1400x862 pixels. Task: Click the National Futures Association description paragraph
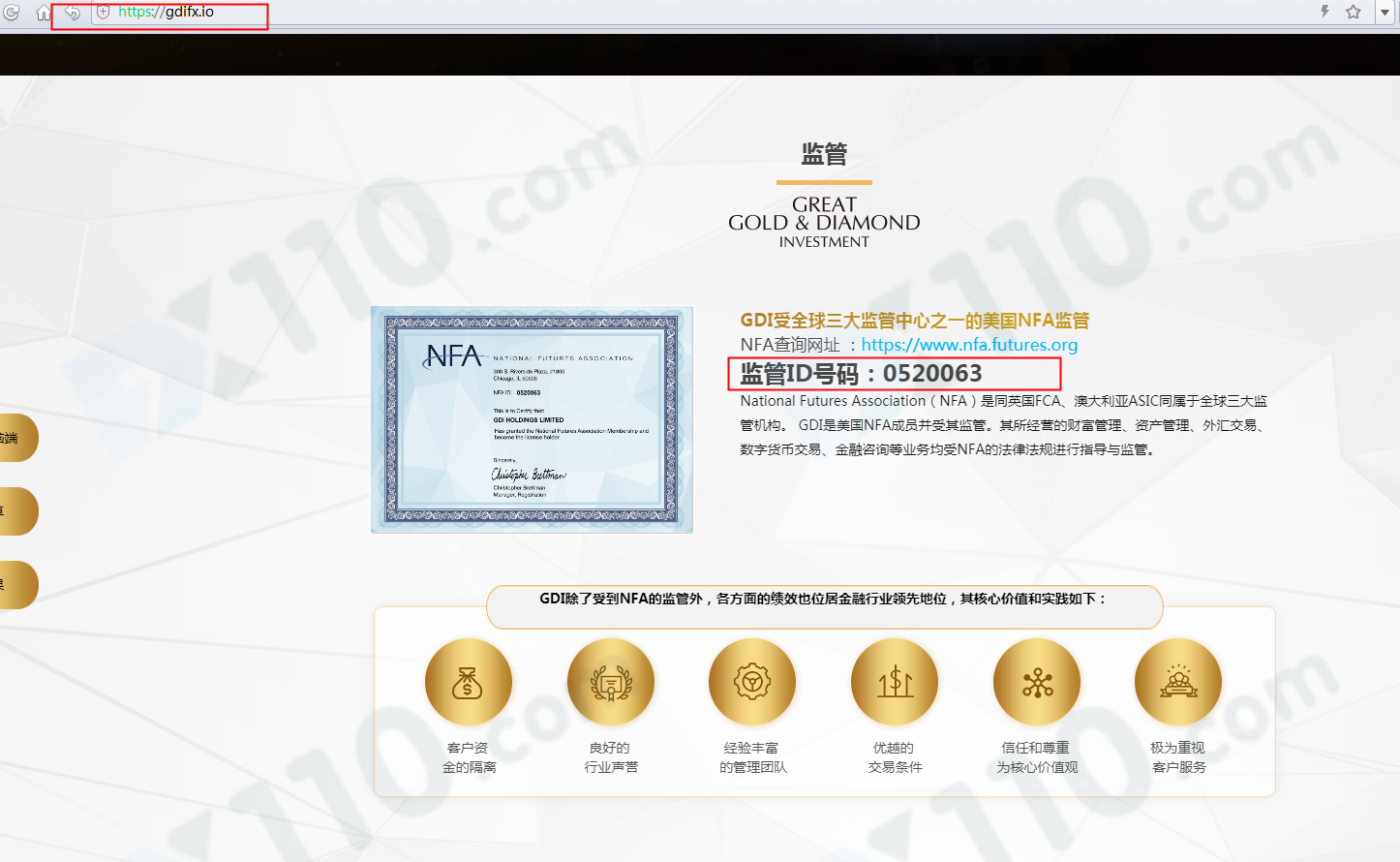(x=1004, y=425)
